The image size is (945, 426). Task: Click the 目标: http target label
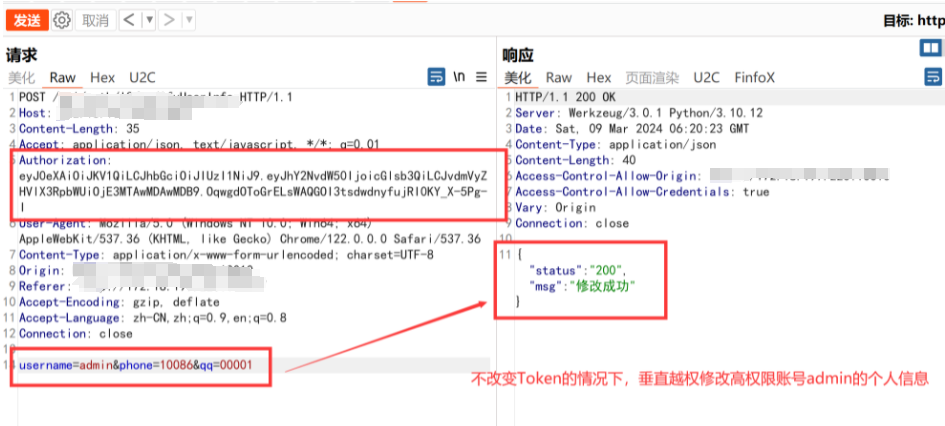(914, 21)
